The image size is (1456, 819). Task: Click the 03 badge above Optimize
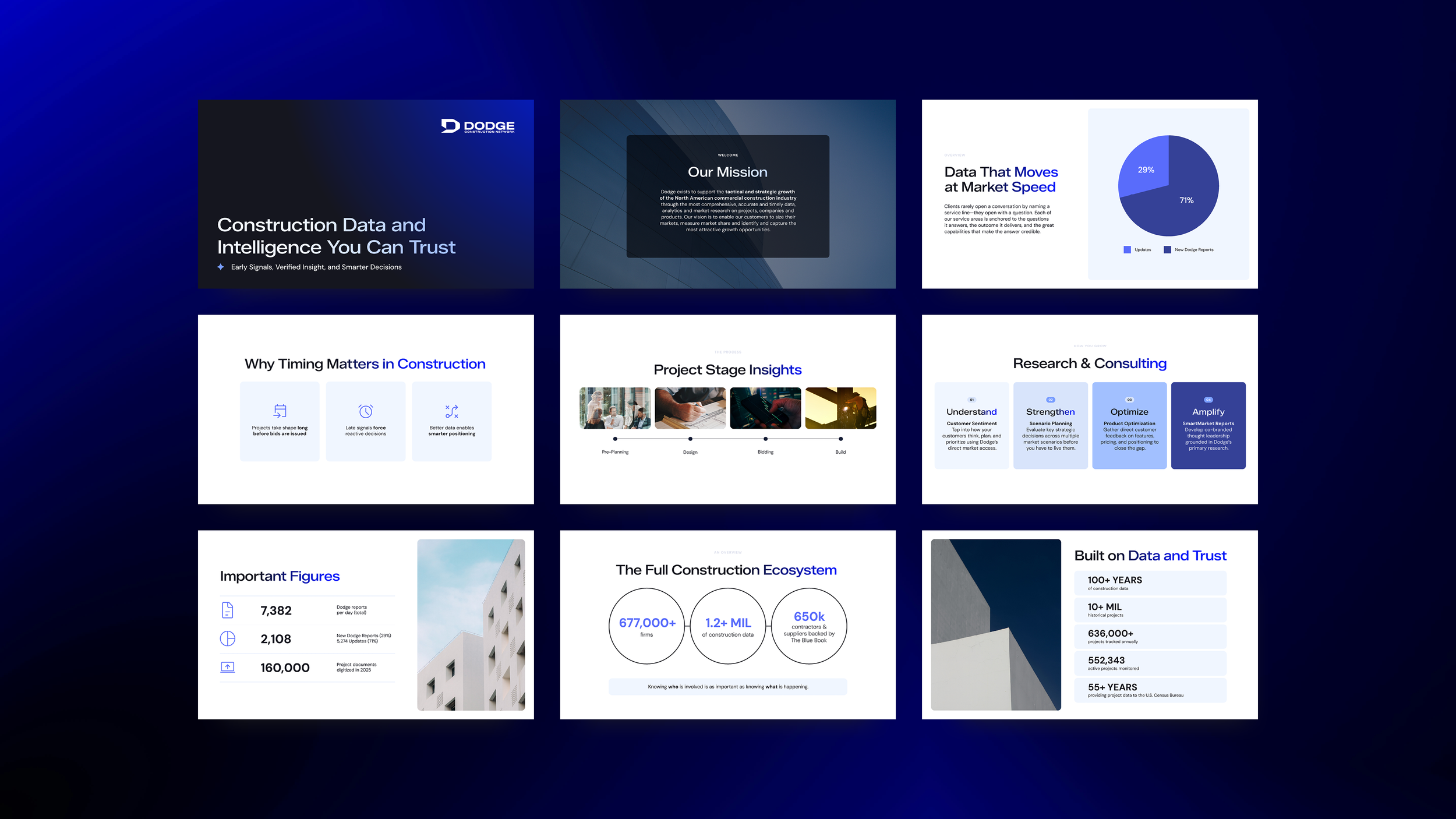pyautogui.click(x=1129, y=400)
